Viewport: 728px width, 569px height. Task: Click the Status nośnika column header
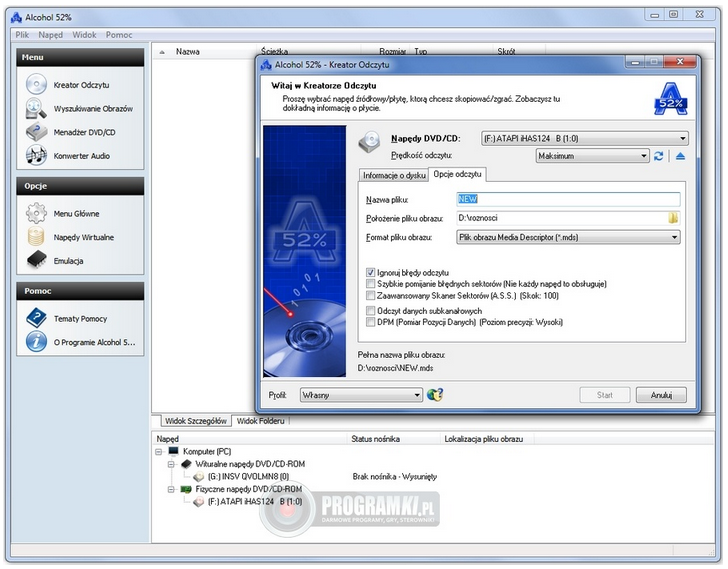coord(394,439)
